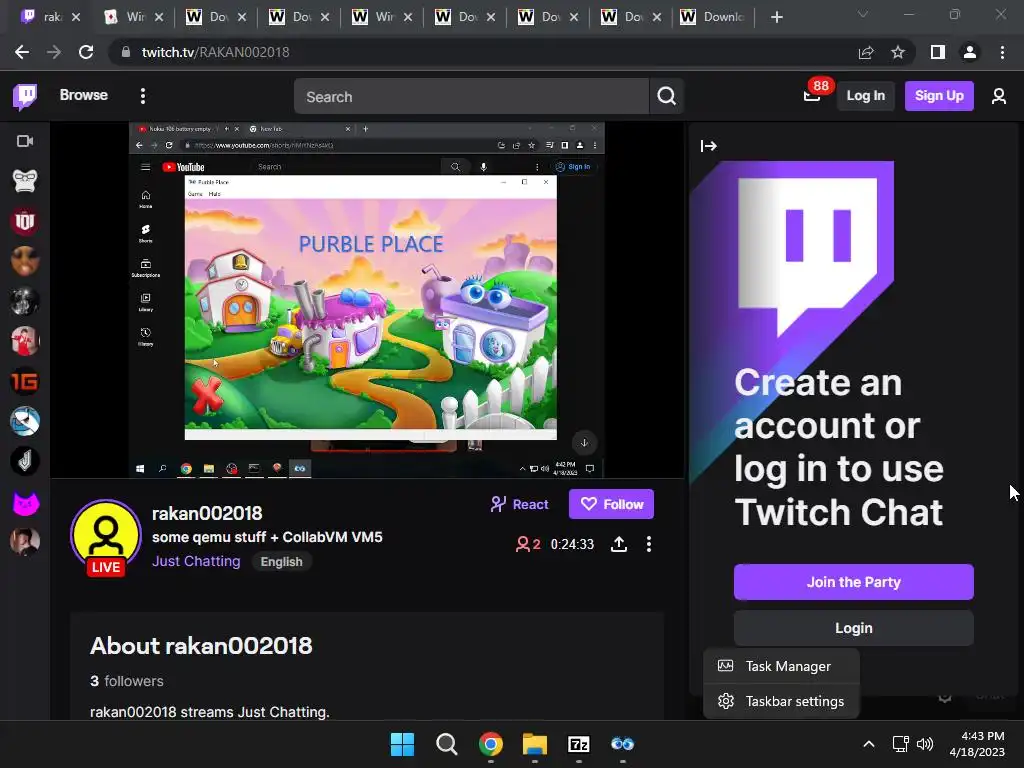
Task: Click the Sign Up button
Action: coord(939,96)
